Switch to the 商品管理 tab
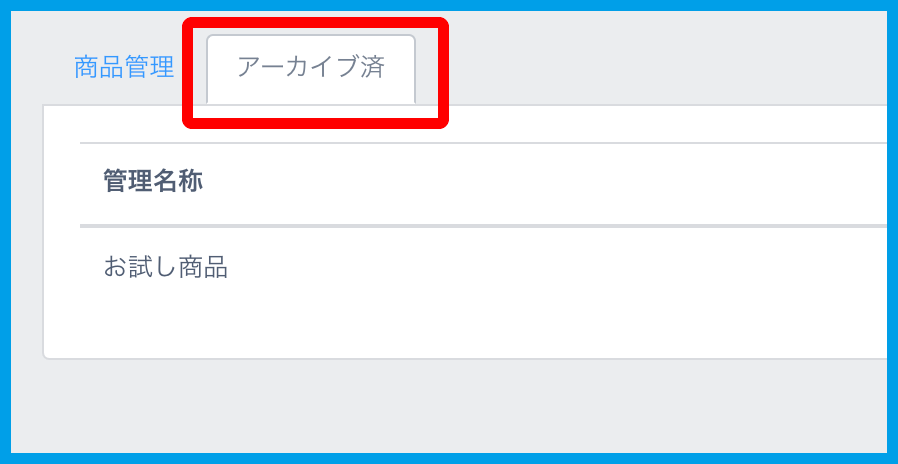Image resolution: width=898 pixels, height=464 pixels. pos(124,68)
